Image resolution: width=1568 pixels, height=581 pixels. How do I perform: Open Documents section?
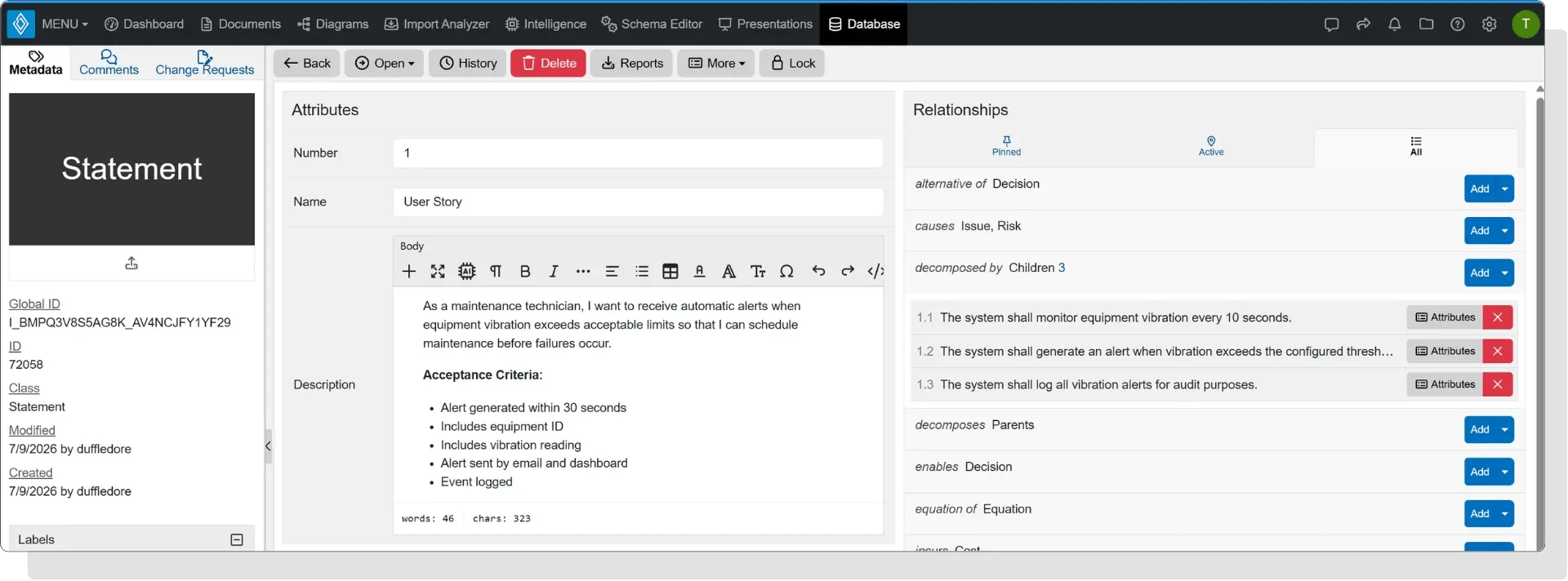click(240, 24)
